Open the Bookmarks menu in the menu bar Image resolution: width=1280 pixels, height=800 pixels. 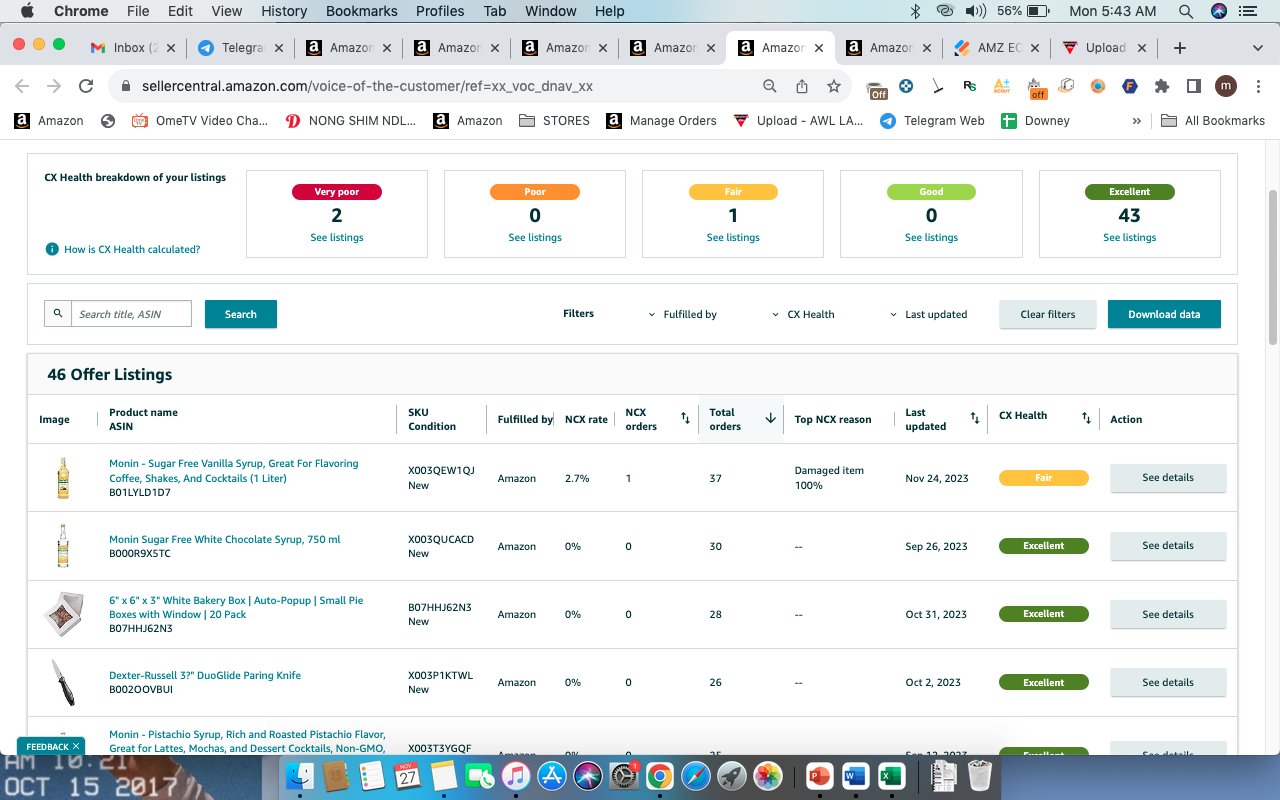(x=361, y=11)
